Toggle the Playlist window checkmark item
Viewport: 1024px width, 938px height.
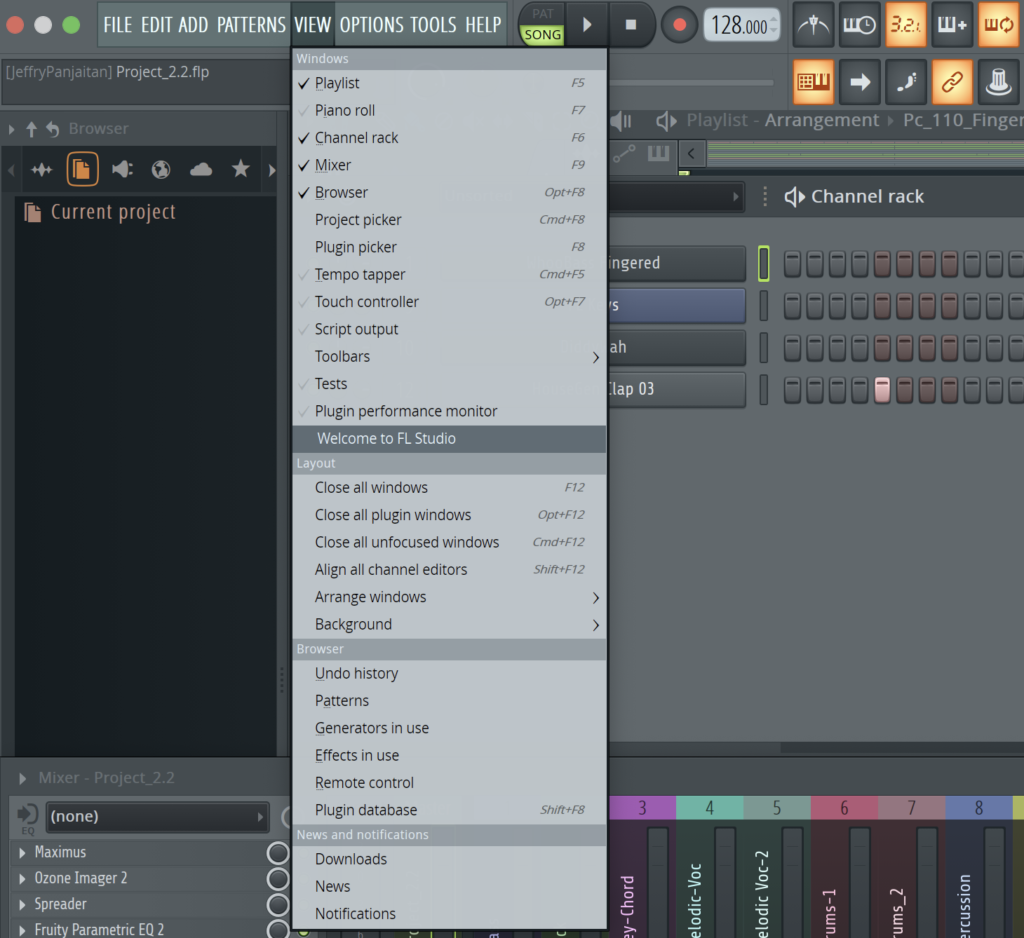click(x=337, y=83)
